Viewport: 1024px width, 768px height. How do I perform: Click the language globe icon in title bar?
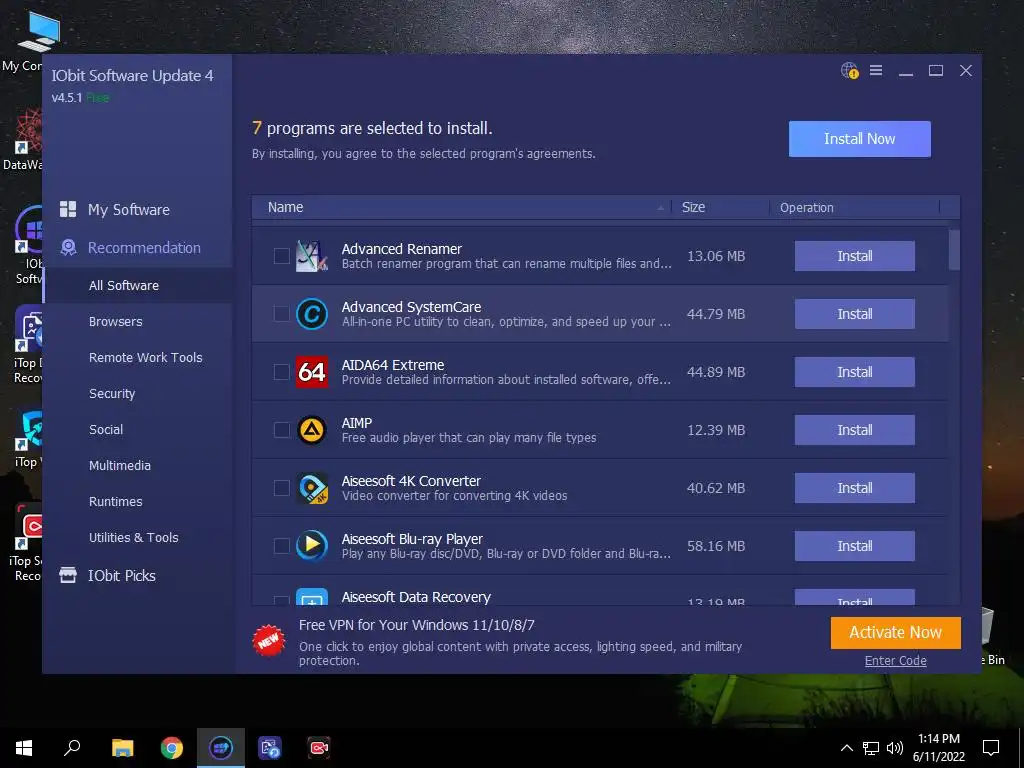point(849,70)
